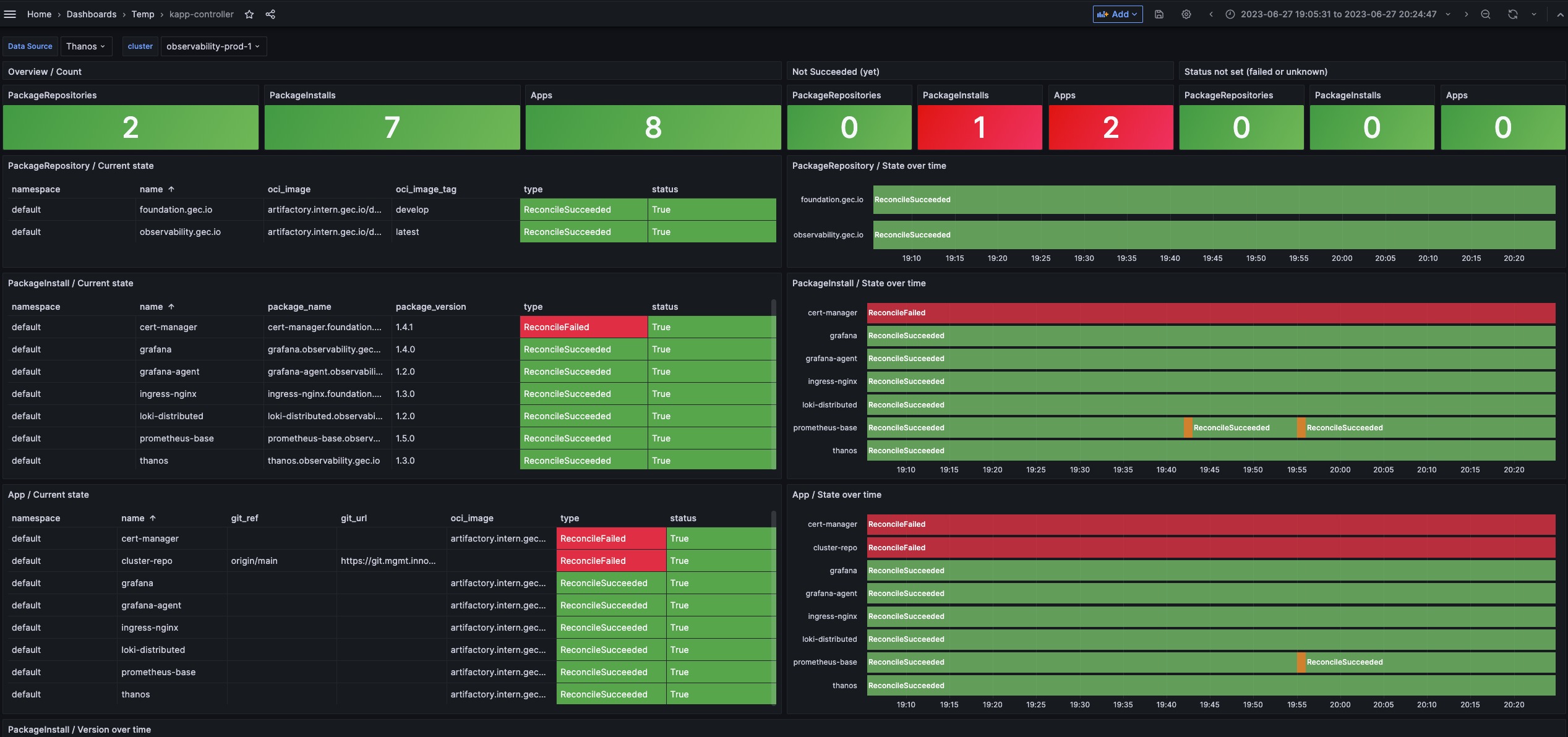Screen dimensions: 1568x737
Task: Refresh the dashboard
Action: point(1513,14)
